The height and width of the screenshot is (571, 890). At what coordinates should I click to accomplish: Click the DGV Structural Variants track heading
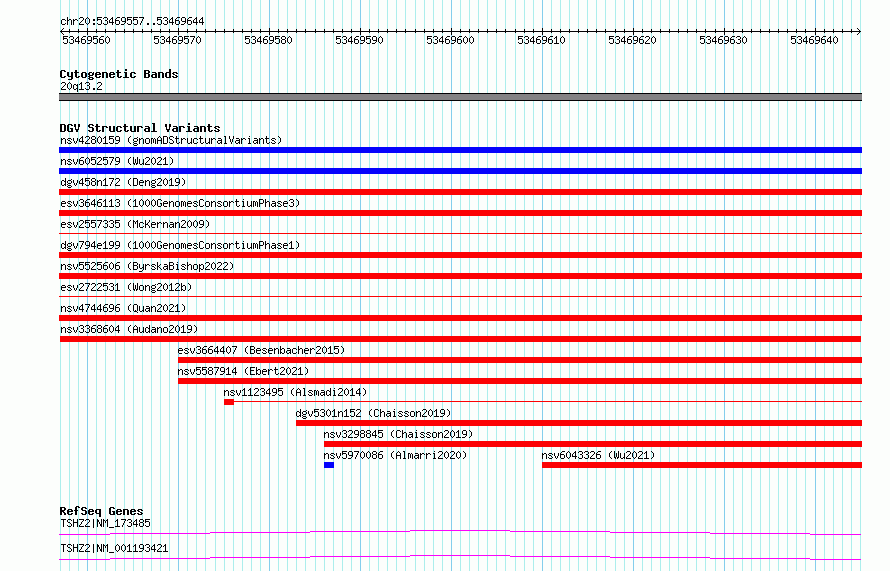(140, 128)
